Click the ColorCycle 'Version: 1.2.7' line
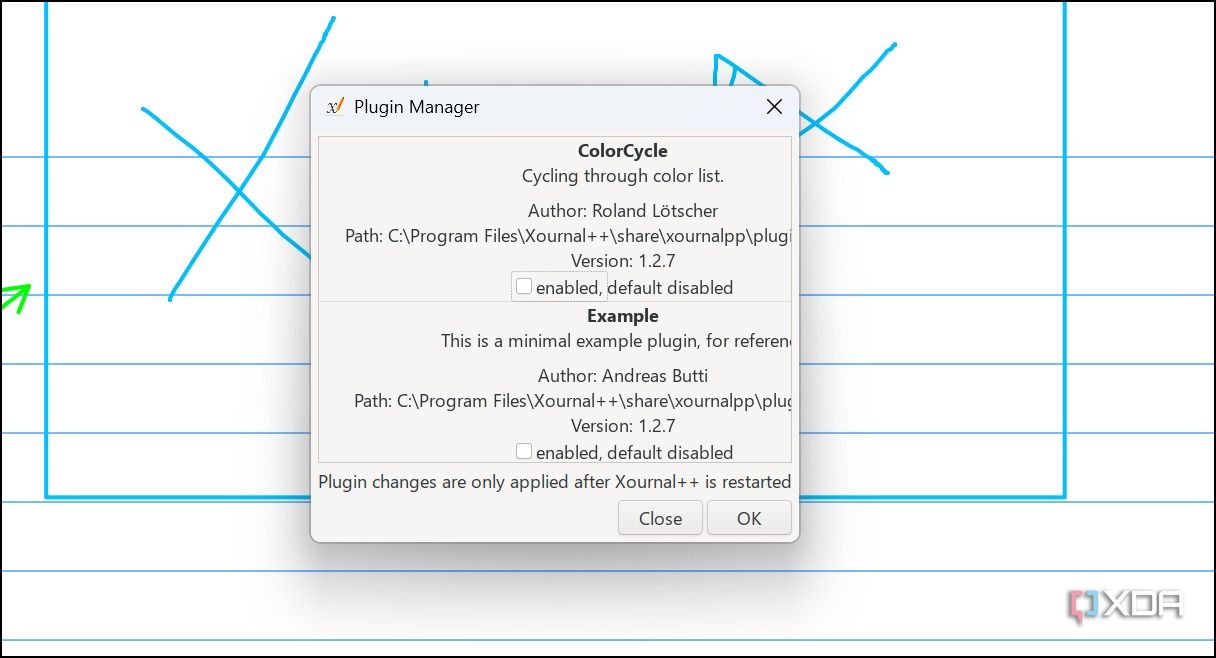The height and width of the screenshot is (658, 1216). [622, 261]
